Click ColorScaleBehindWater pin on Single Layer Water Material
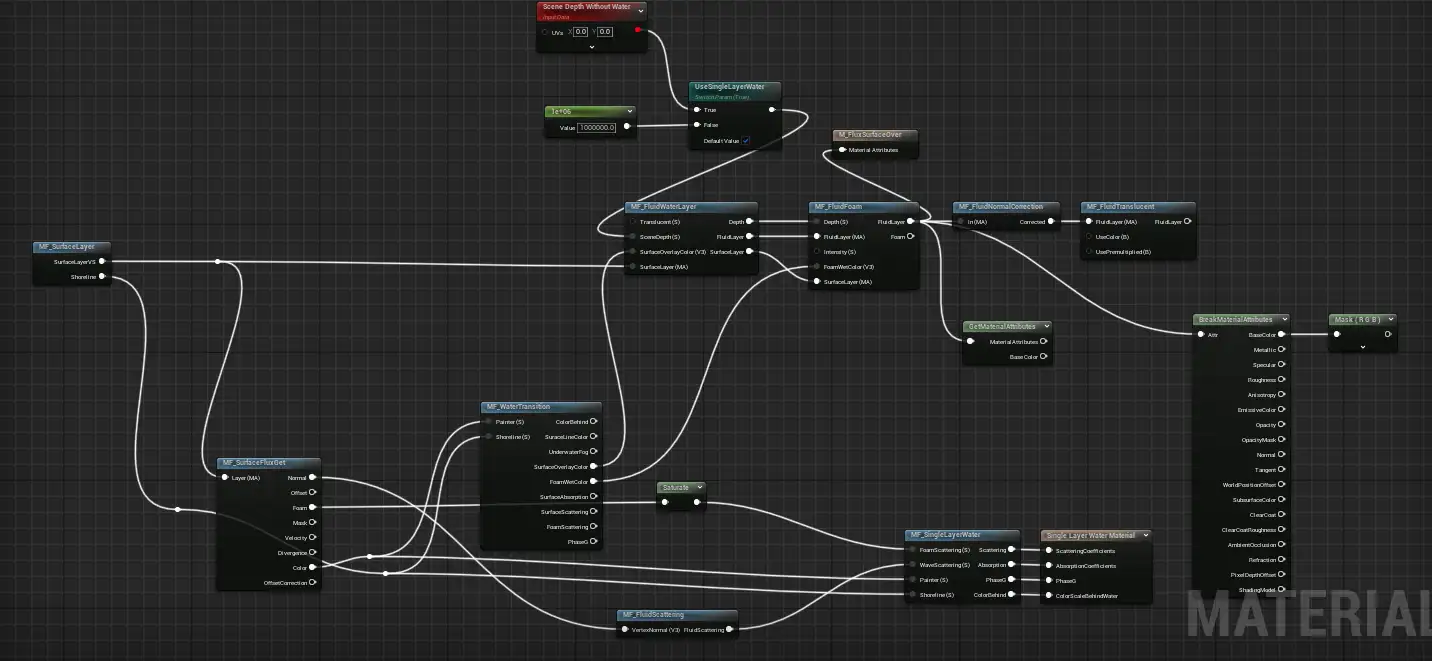Screen dimensions: 1432x661 [1048, 596]
